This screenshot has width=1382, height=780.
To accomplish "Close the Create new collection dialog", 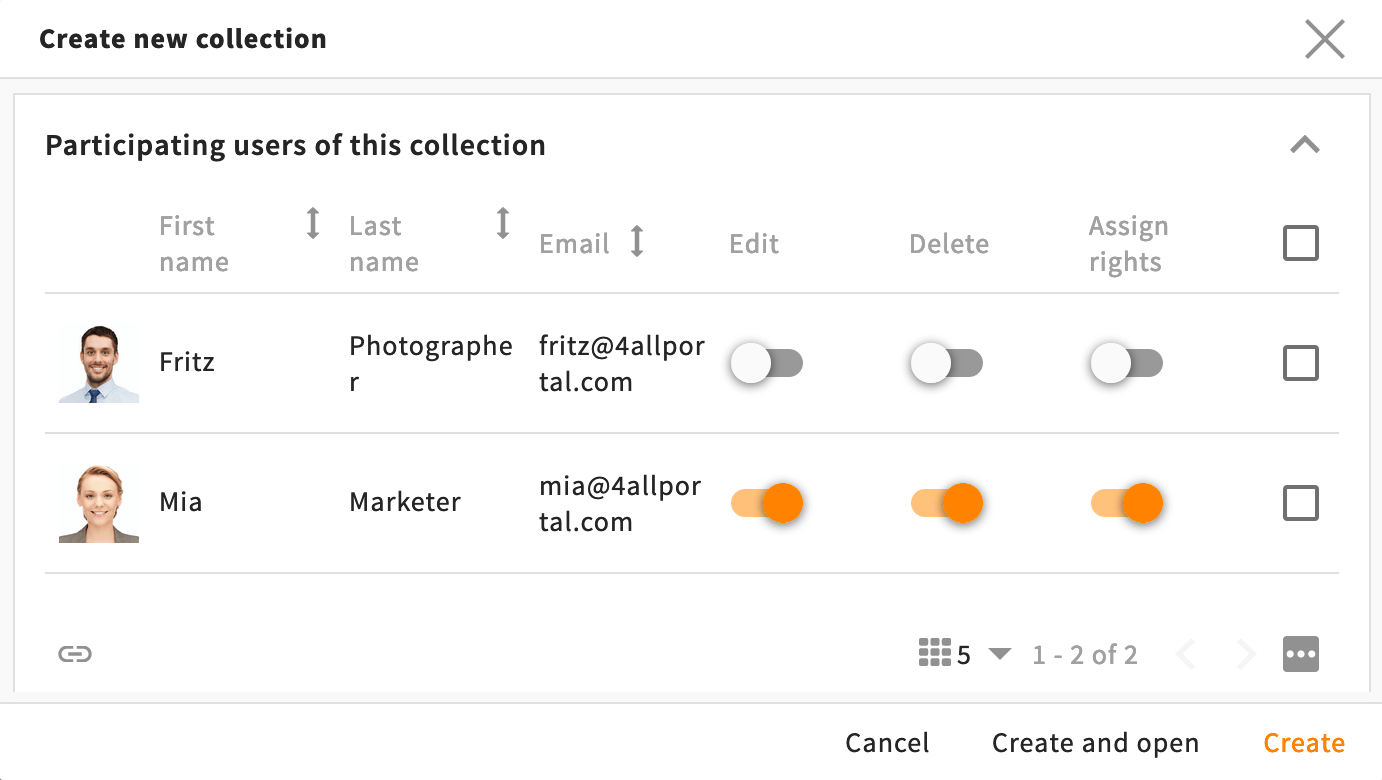I will pos(1325,38).
